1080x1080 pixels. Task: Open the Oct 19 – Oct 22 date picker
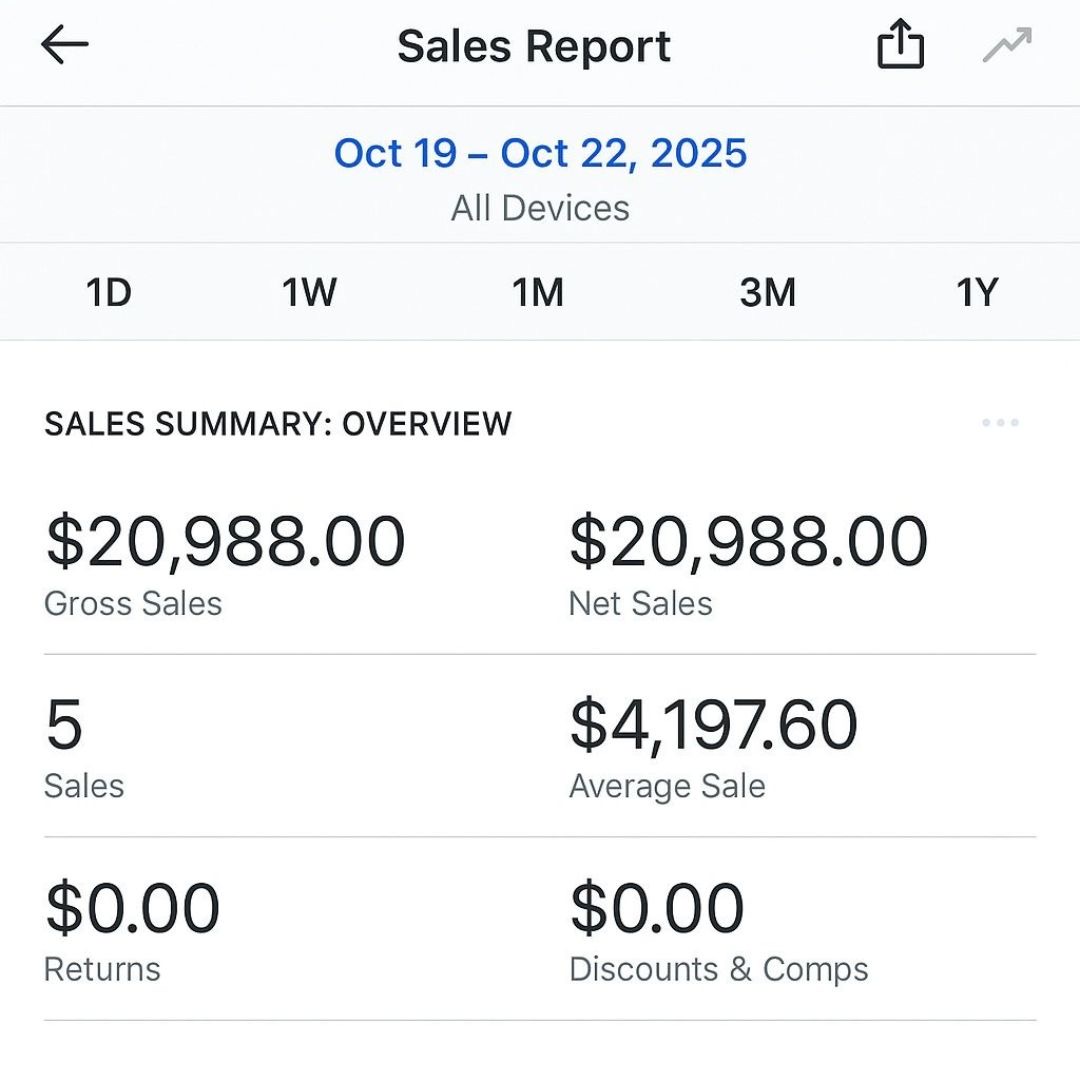click(x=540, y=154)
